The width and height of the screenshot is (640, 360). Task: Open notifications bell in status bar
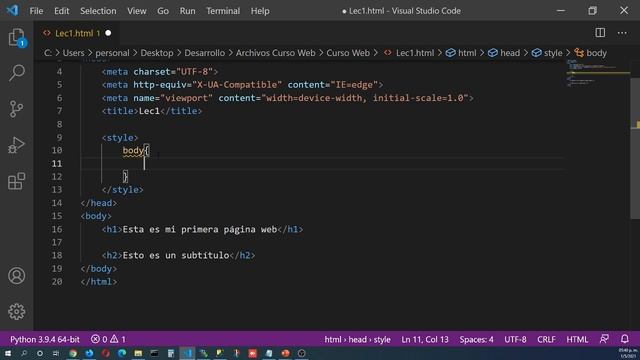pyautogui.click(x=624, y=339)
